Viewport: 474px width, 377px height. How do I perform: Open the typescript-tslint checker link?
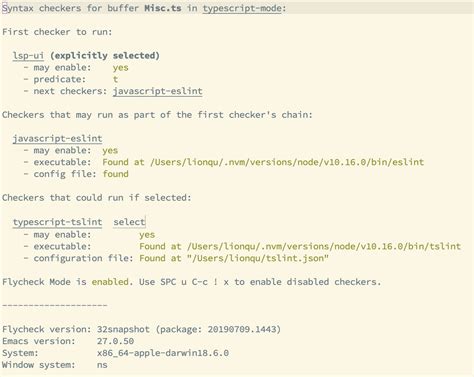coord(57,222)
